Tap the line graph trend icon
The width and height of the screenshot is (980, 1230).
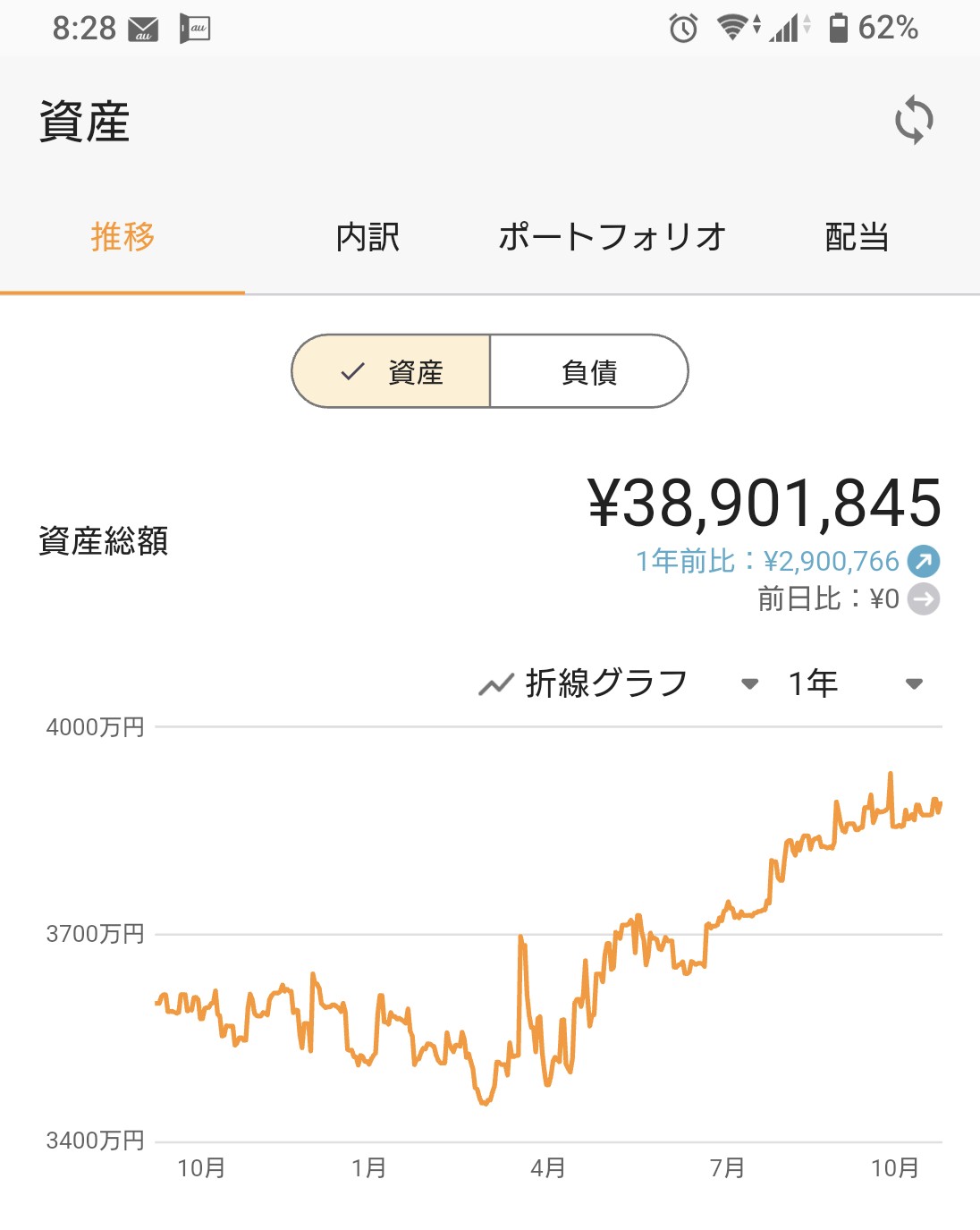495,685
